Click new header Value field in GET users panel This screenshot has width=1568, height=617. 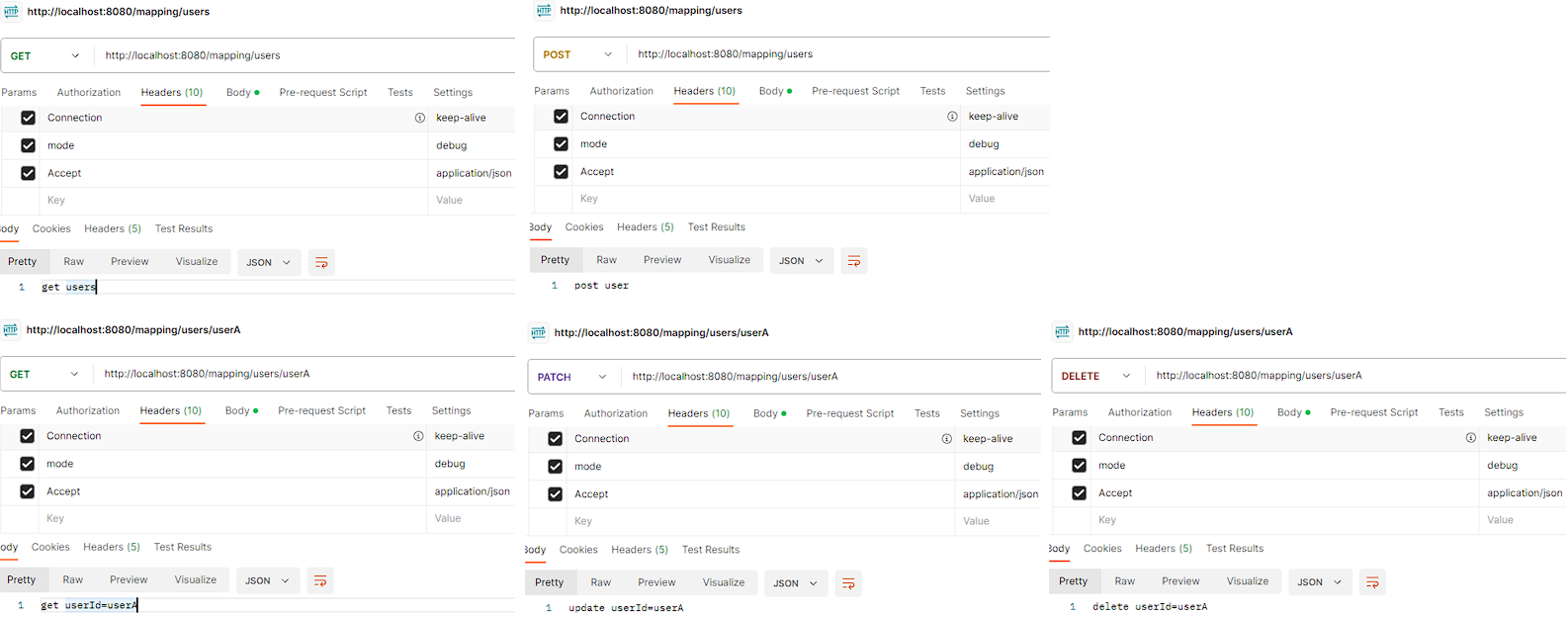coord(472,201)
